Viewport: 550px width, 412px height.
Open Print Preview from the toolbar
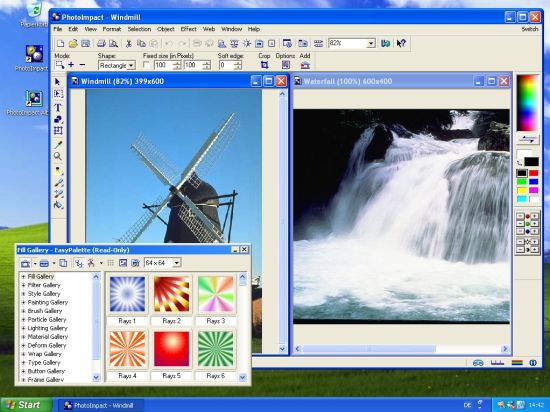point(113,43)
